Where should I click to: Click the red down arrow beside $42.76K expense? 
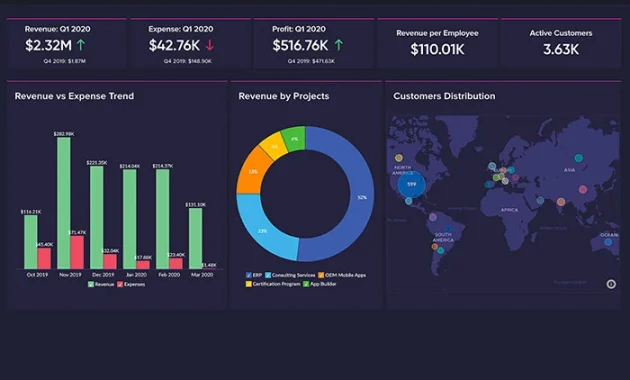209,45
